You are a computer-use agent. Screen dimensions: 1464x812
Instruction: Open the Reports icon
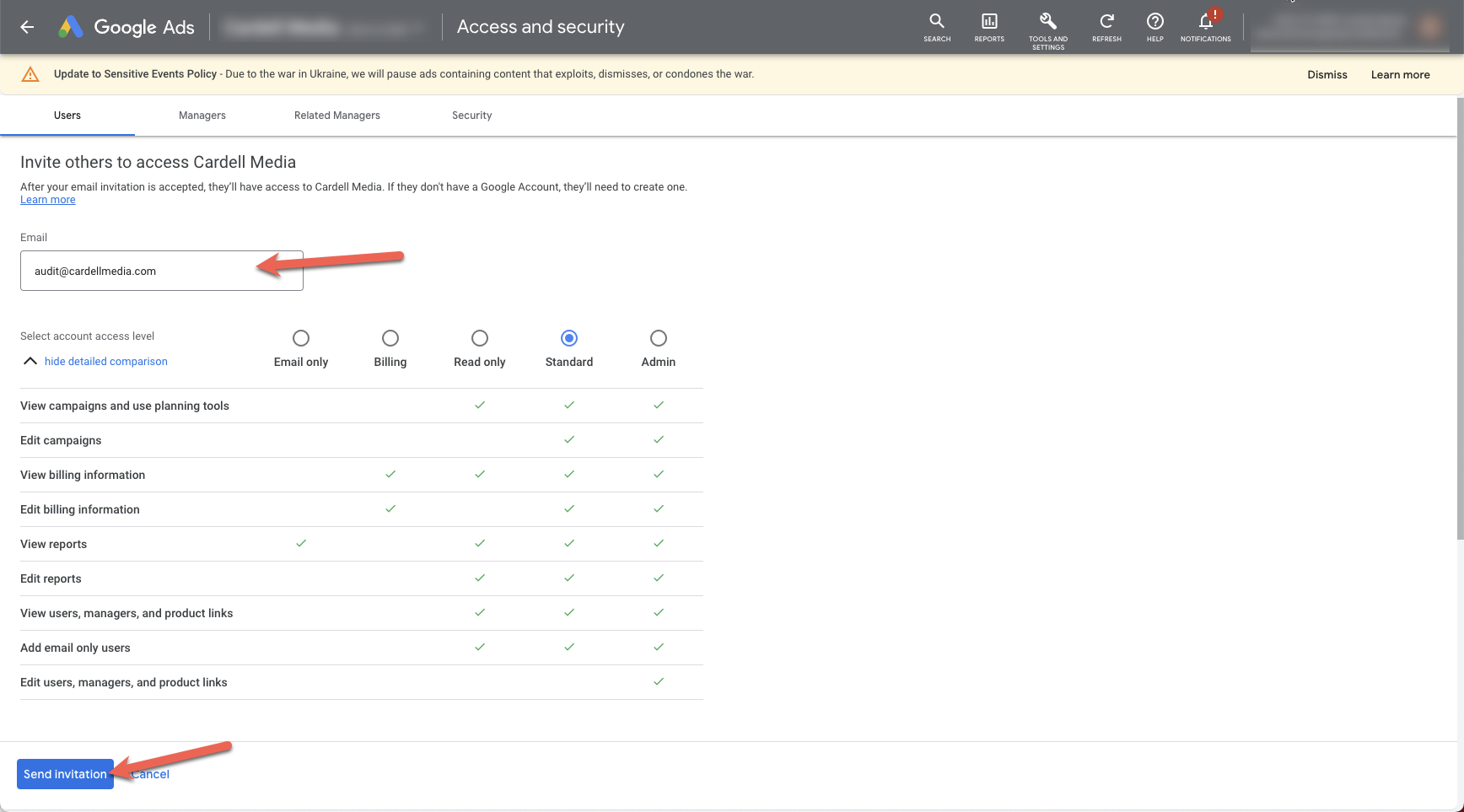989,27
